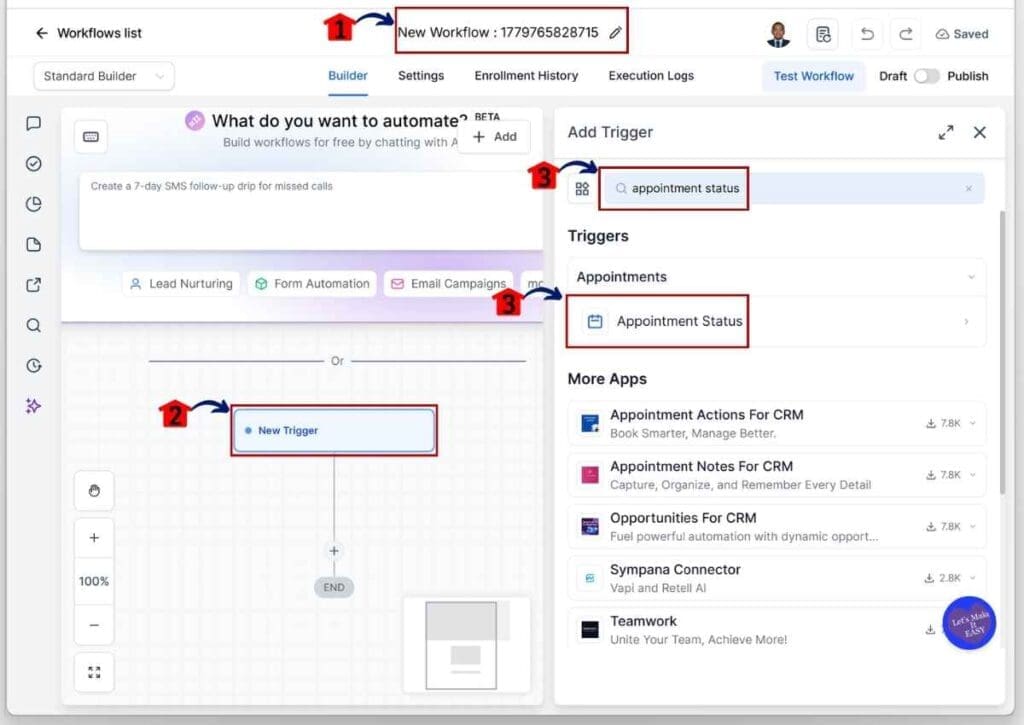Zoom out on the canvas
This screenshot has height=725, width=1024.
click(94, 625)
